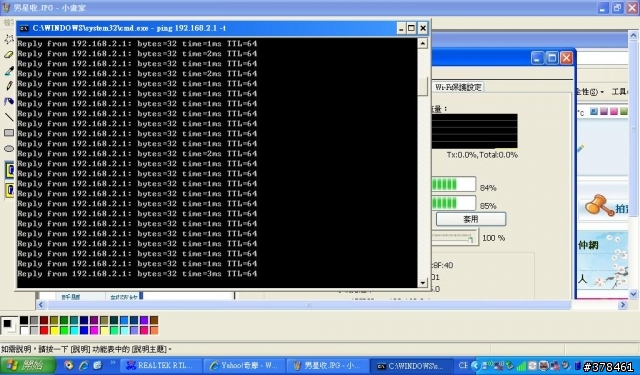Open the cmd window system menu icon
Image resolution: width=640 pixels, height=375 pixels.
24,29
